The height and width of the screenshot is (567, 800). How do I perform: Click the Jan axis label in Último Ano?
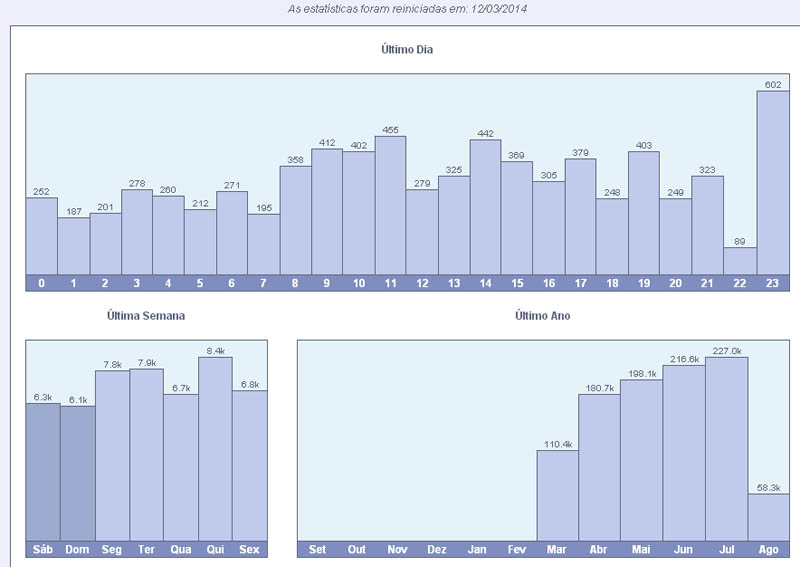[x=477, y=550]
